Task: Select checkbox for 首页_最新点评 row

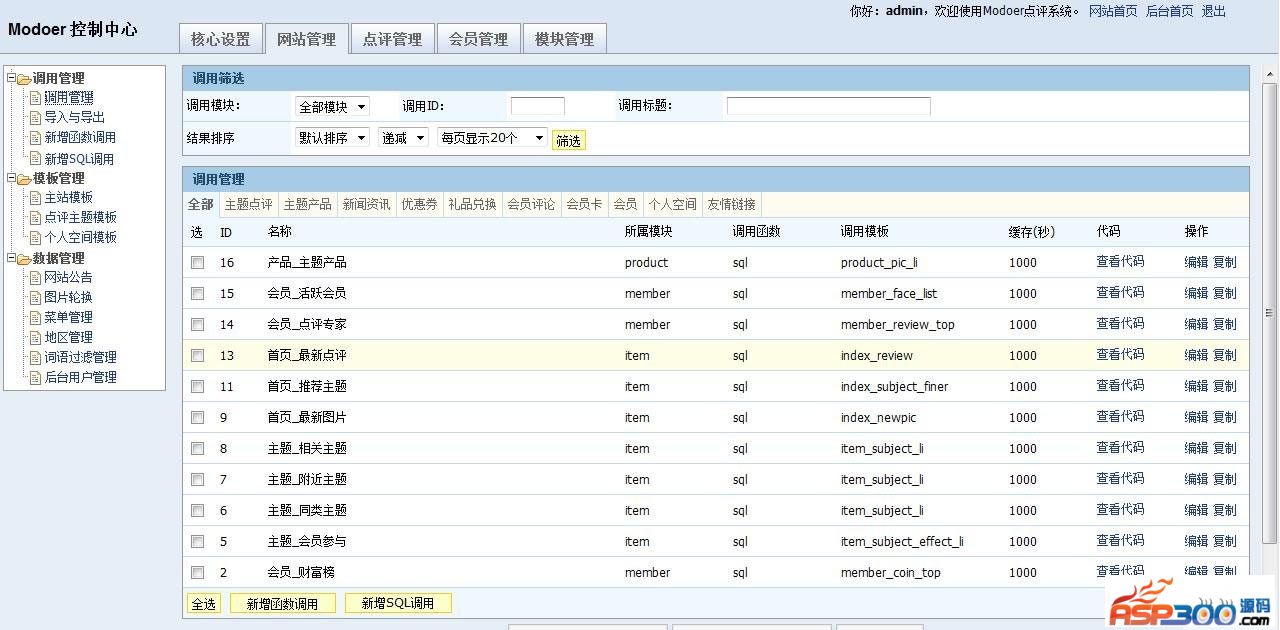Action: click(198, 356)
